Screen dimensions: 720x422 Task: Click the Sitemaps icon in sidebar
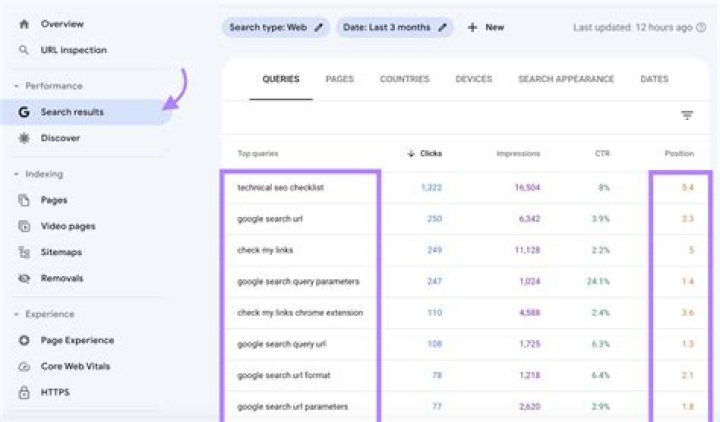24,252
